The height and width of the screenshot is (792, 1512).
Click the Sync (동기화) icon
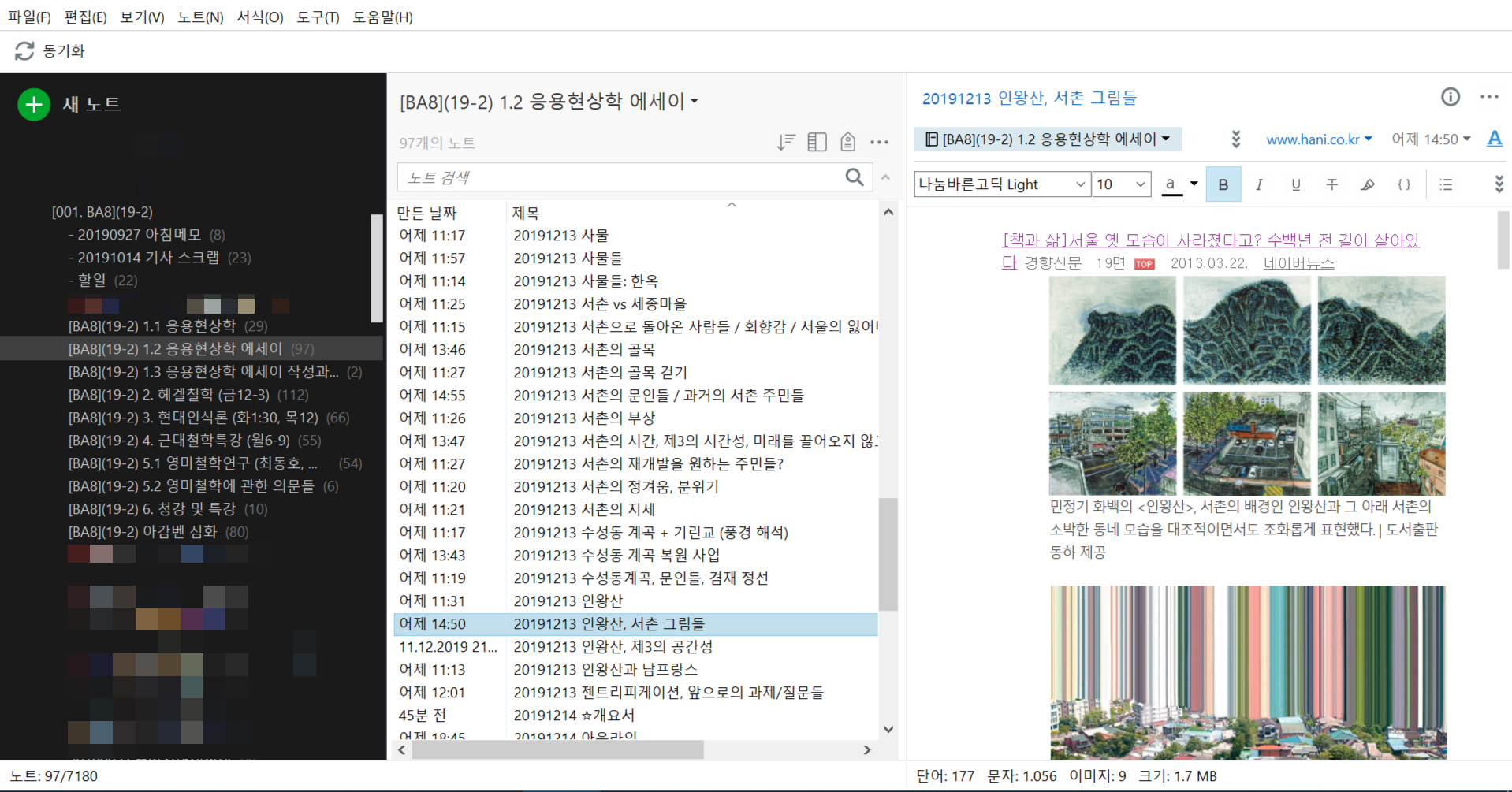tap(24, 50)
